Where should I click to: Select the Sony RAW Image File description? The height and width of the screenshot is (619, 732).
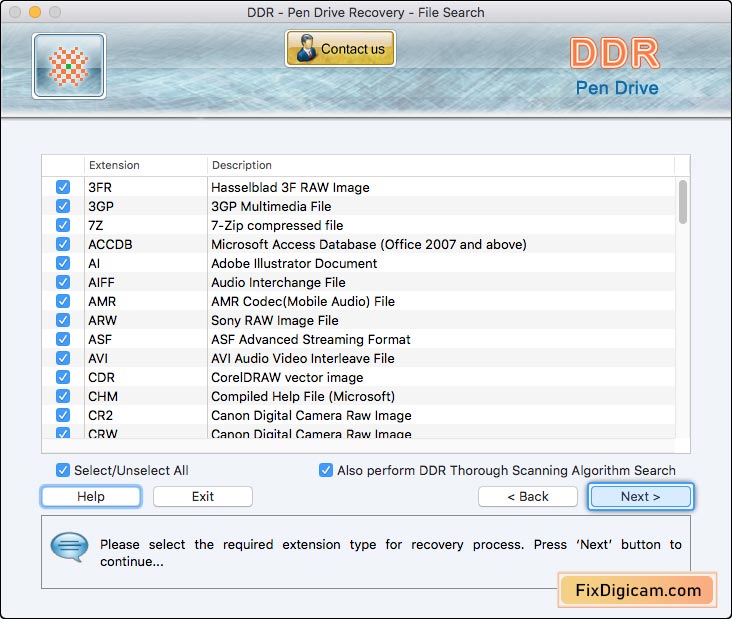(274, 320)
